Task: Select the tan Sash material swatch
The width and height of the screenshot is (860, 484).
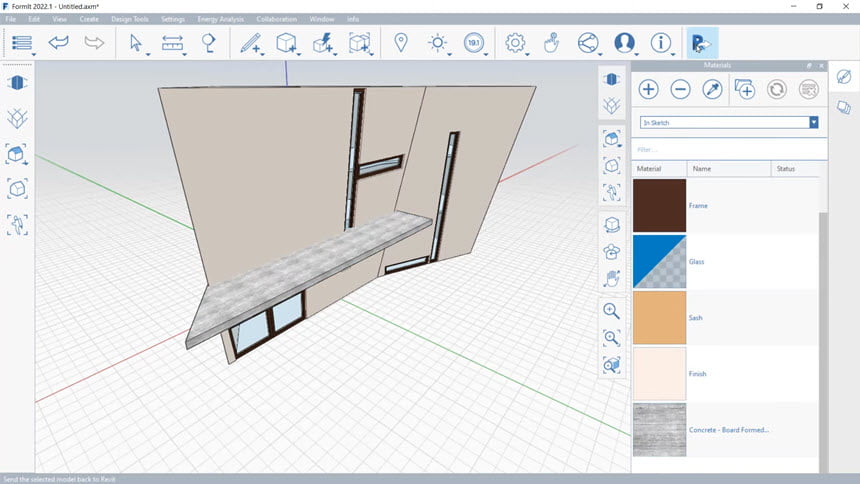Action: point(659,318)
